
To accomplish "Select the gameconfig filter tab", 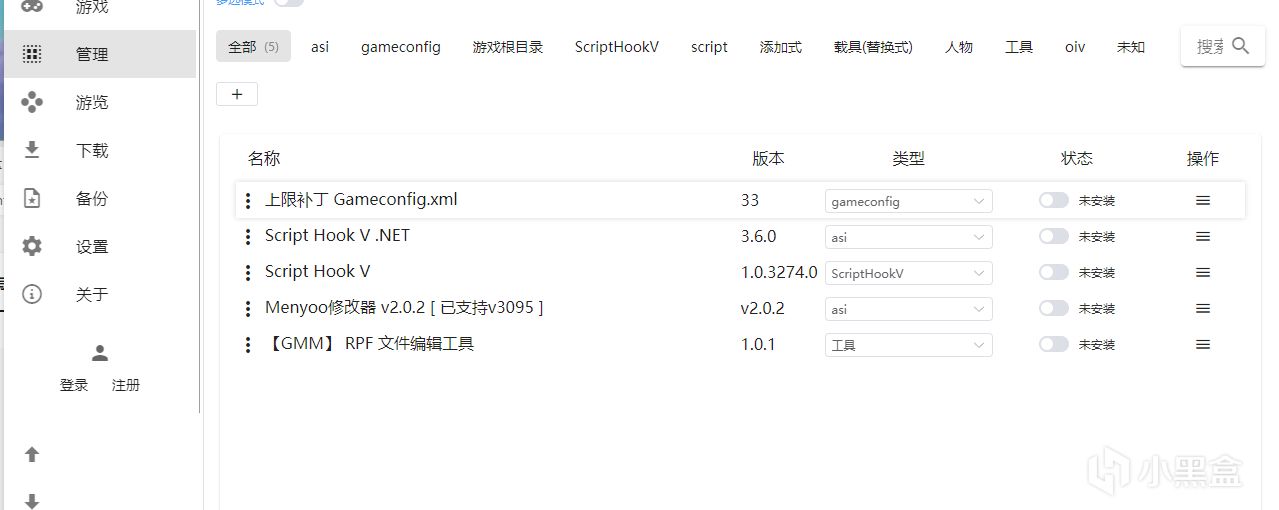I will click(x=401, y=46).
